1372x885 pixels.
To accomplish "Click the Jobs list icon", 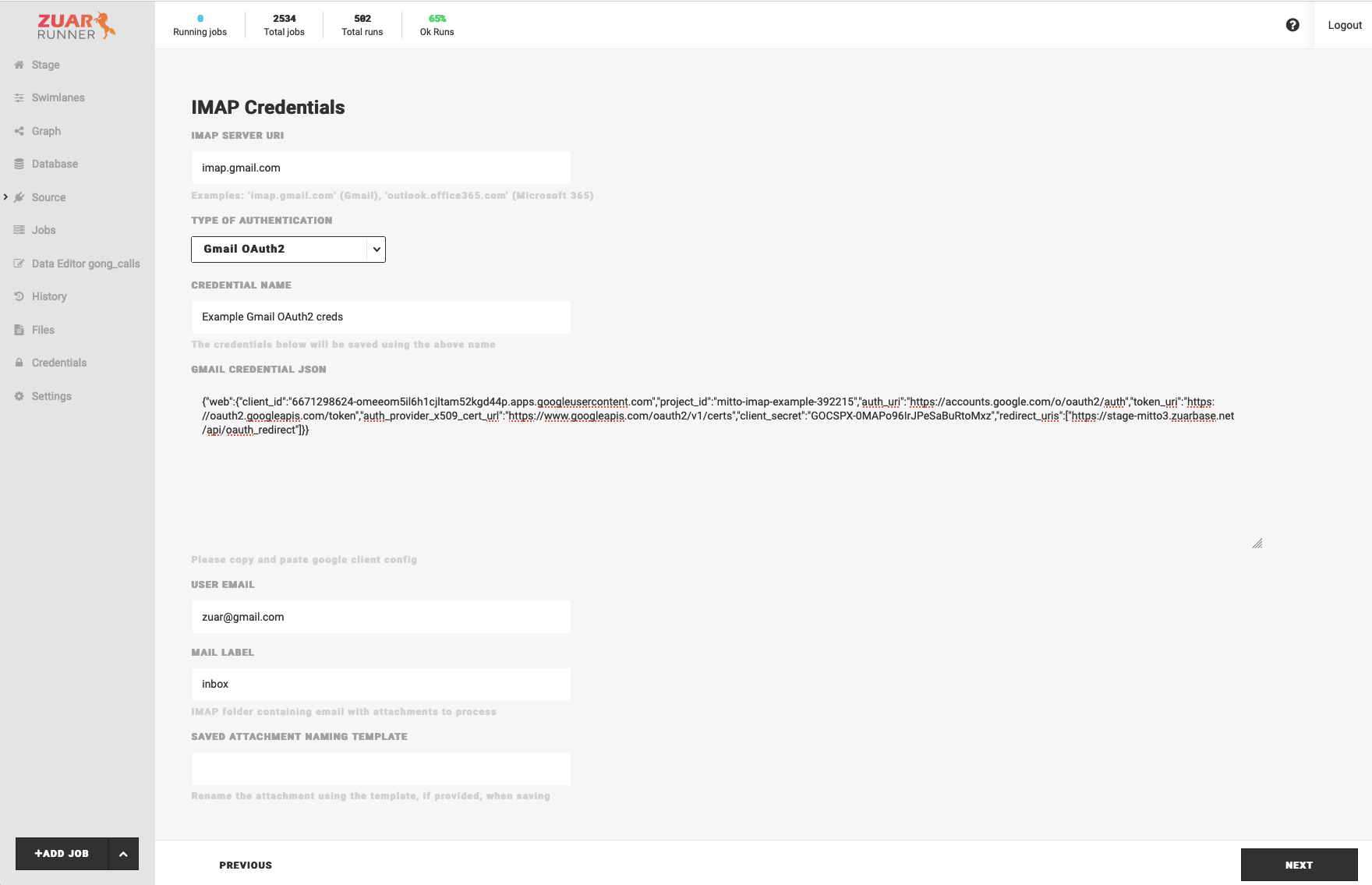I will click(x=19, y=230).
